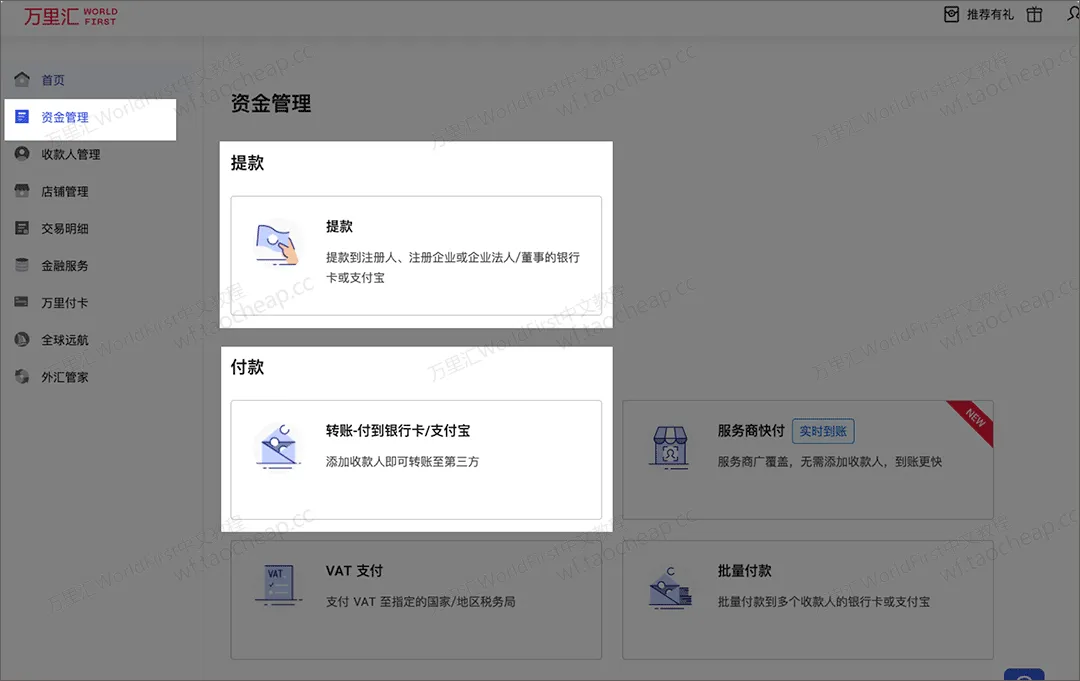Open the 服务商快付 payment card
The height and width of the screenshot is (681, 1080).
(x=807, y=459)
